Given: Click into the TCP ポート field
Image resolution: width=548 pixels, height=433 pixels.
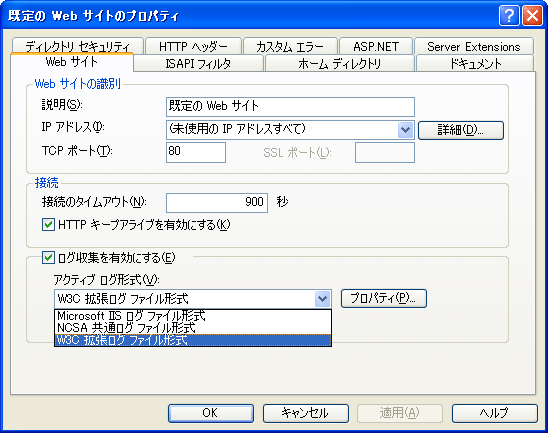Looking at the screenshot, I should click(x=196, y=152).
